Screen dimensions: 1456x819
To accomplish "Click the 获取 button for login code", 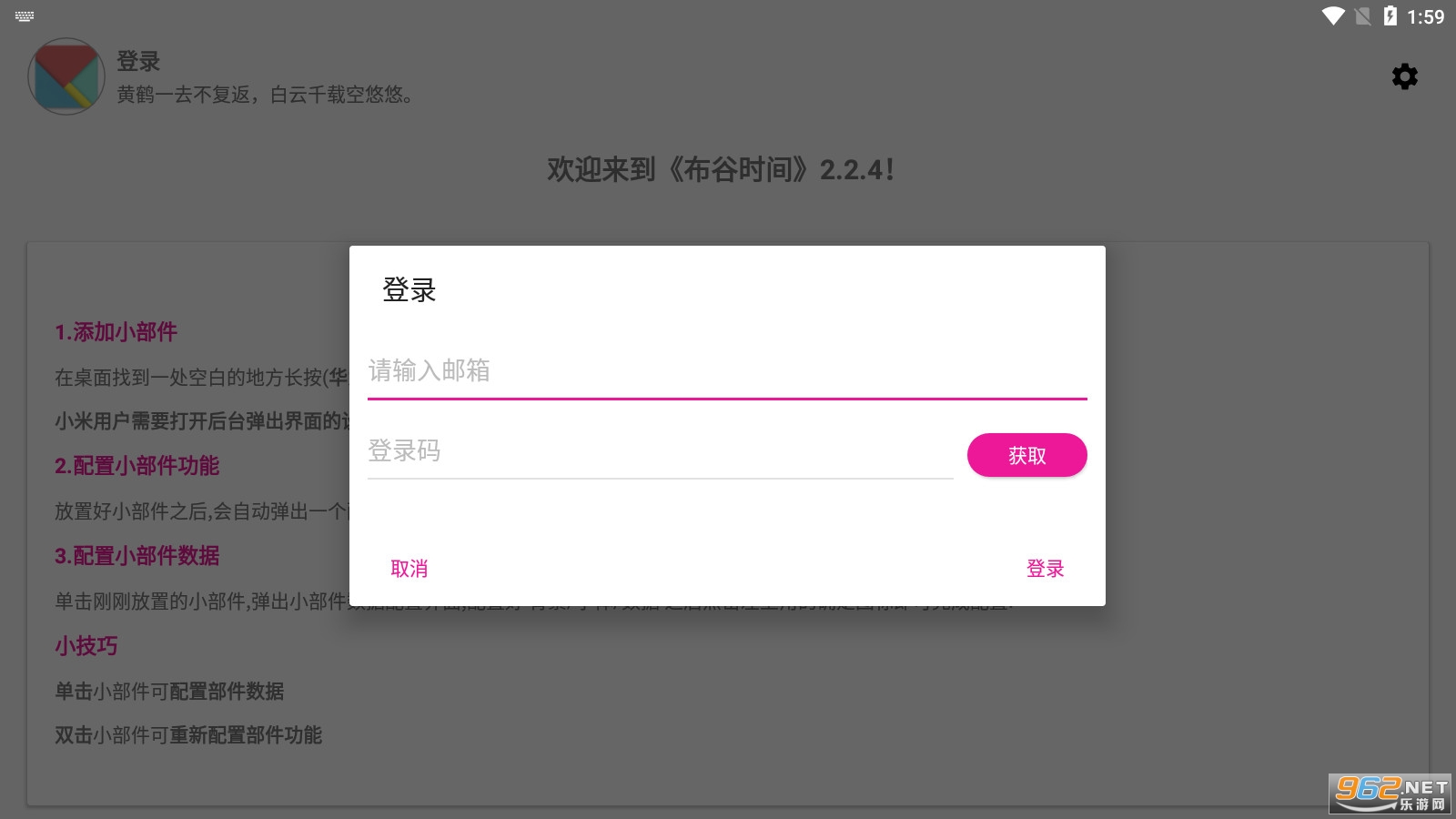I will pos(1026,455).
